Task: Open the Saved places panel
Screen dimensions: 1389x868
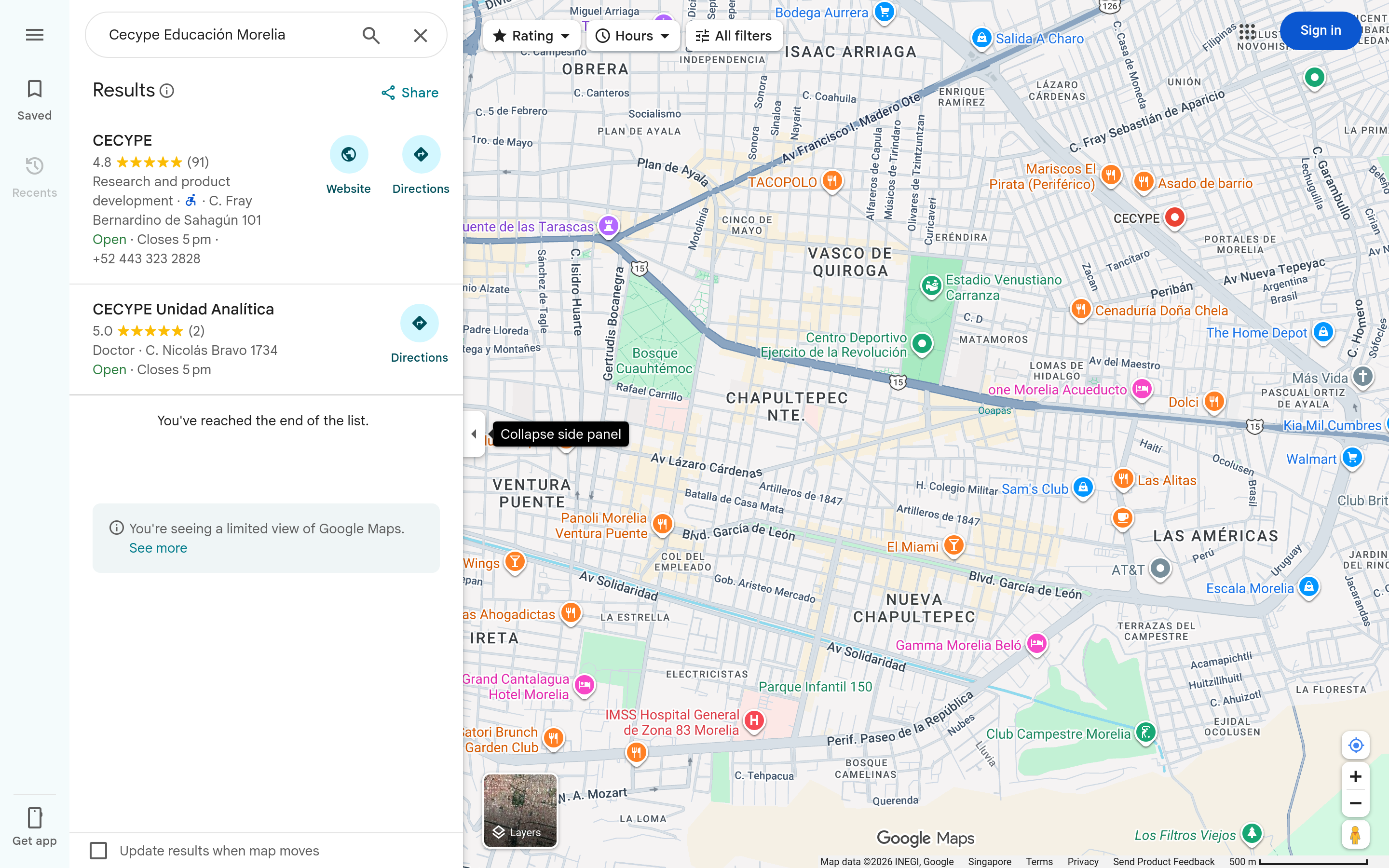Action: [x=34, y=100]
